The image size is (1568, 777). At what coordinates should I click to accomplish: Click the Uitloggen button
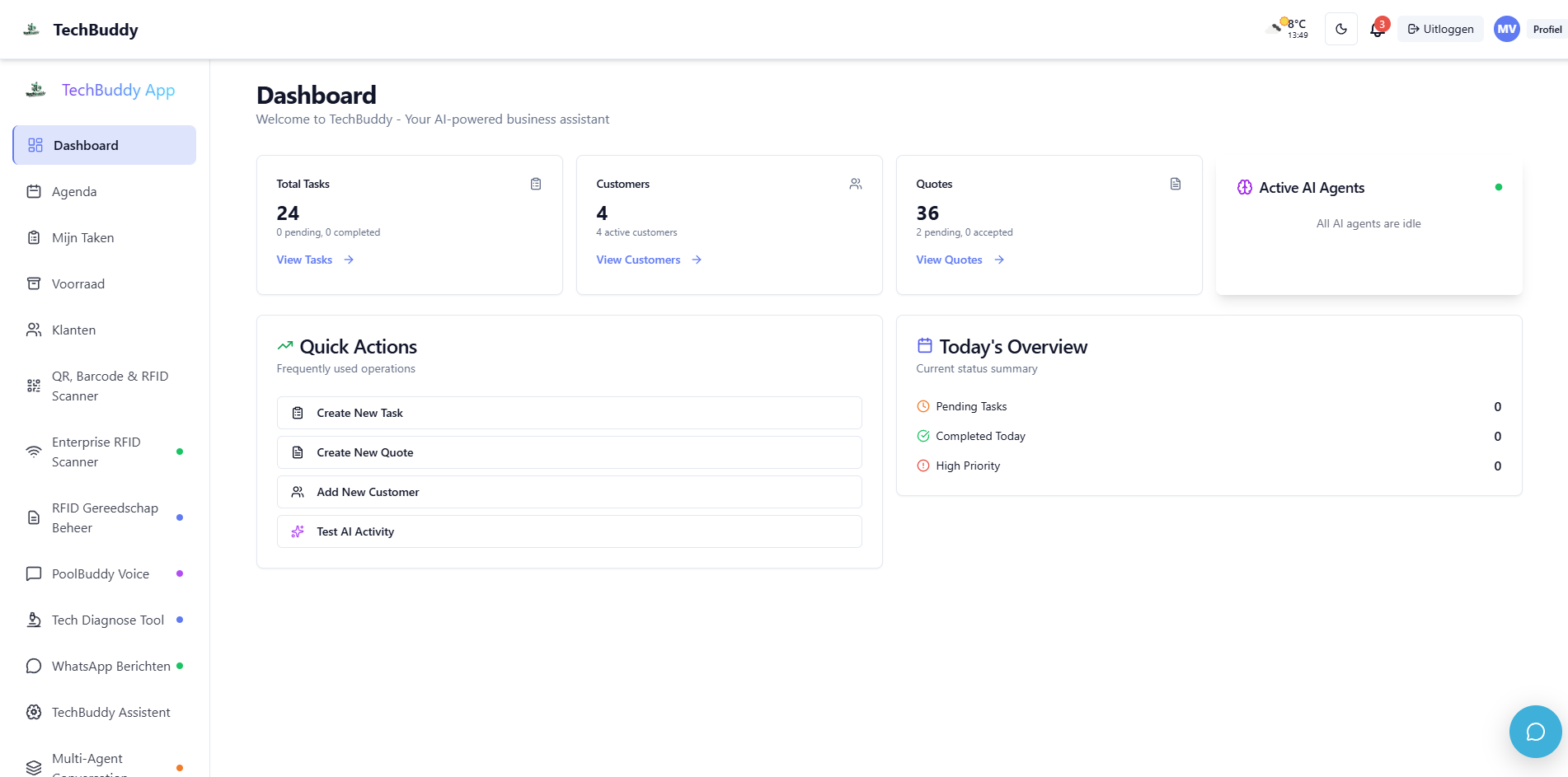coord(1440,29)
